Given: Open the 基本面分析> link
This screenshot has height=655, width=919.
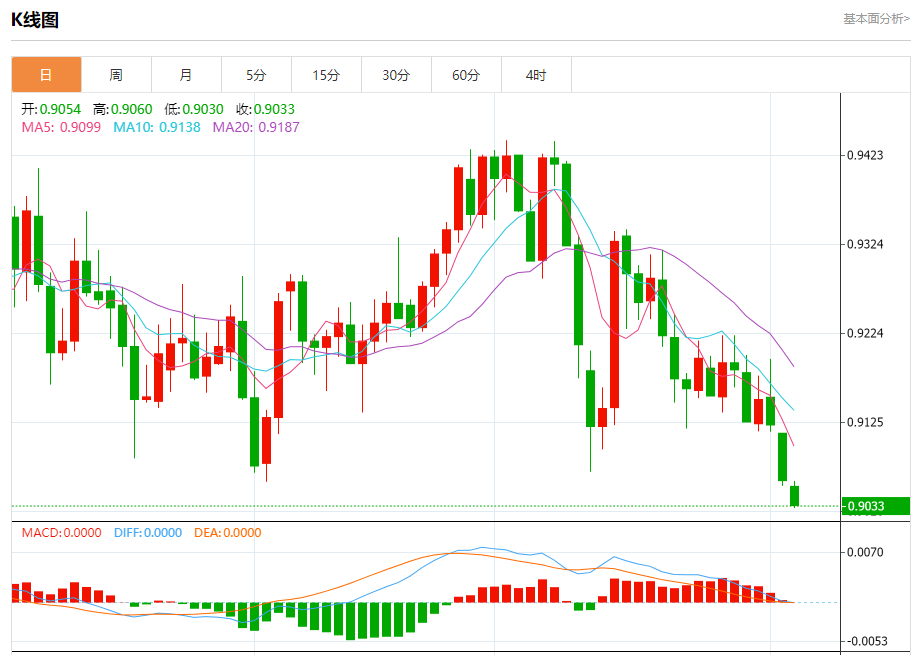Looking at the screenshot, I should tap(876, 19).
